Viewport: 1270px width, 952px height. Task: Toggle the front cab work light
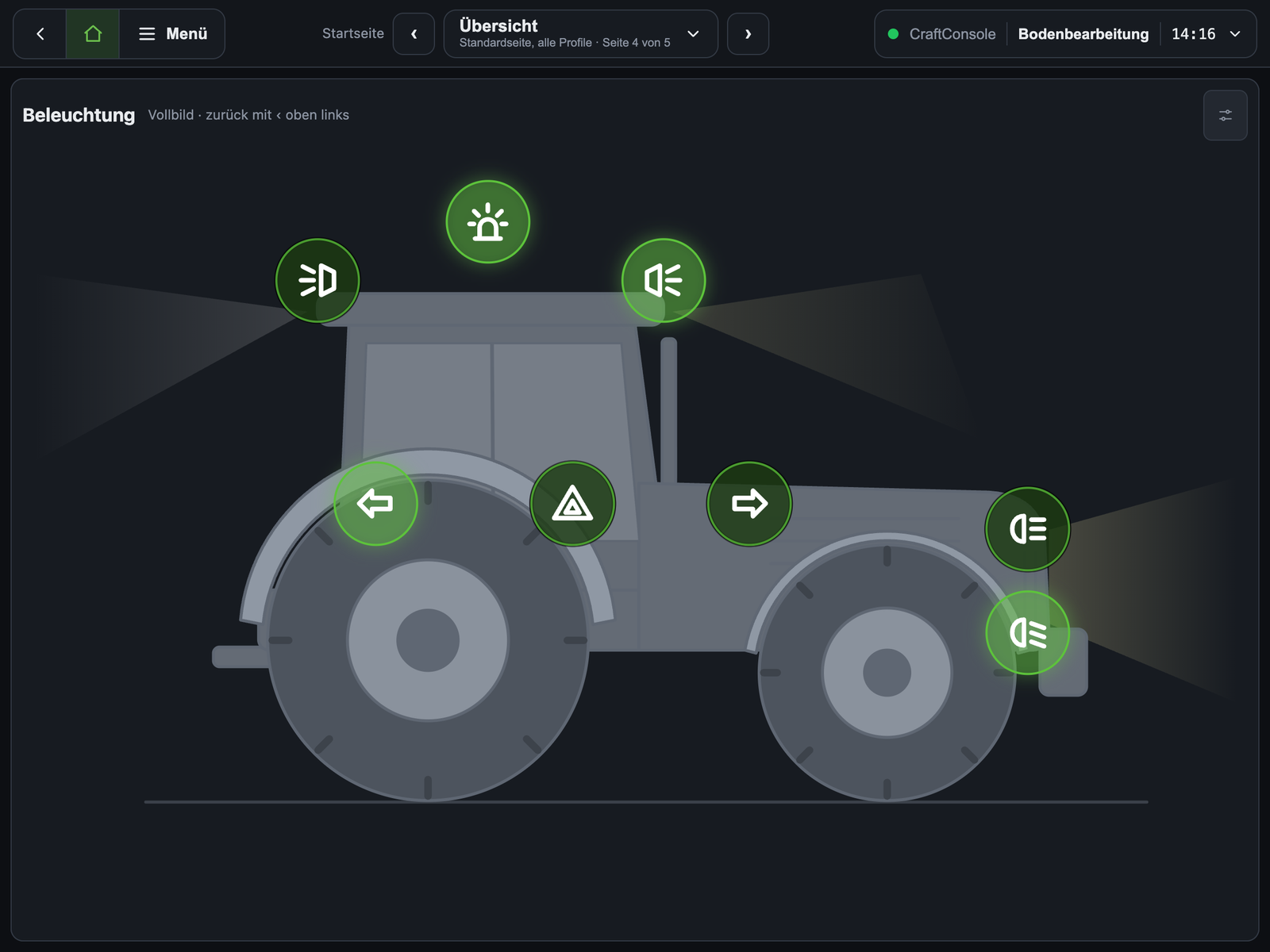click(664, 281)
